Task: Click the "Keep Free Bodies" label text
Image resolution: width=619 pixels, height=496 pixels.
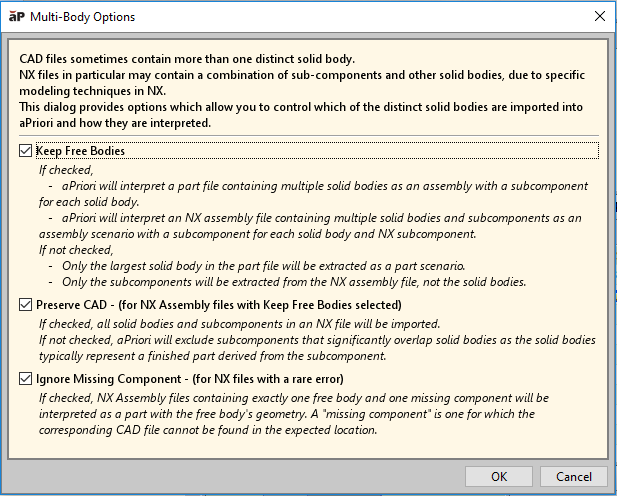Action: pos(80,151)
